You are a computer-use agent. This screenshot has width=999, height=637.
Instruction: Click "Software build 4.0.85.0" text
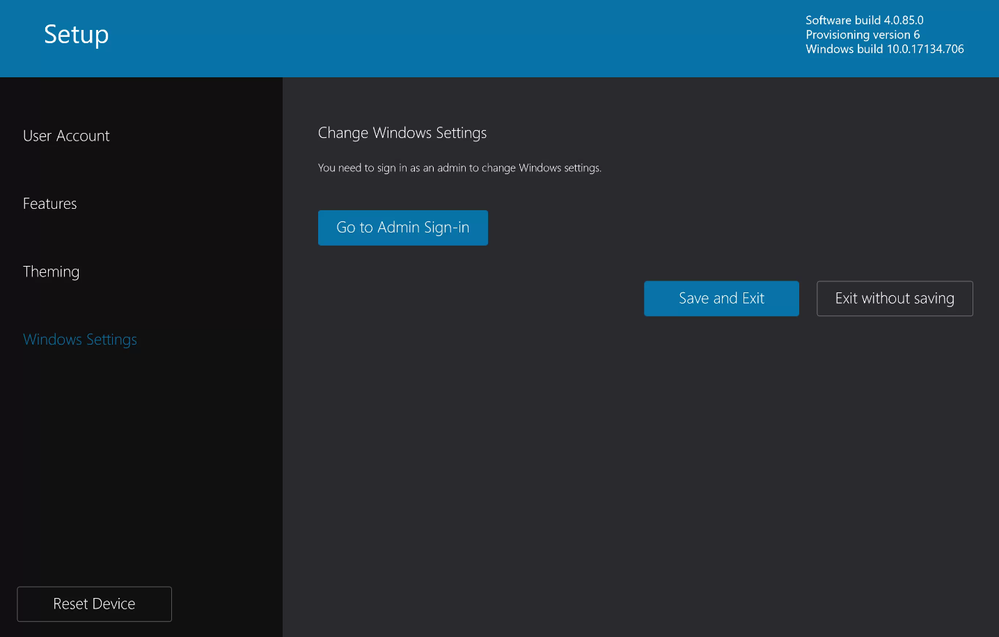click(864, 20)
